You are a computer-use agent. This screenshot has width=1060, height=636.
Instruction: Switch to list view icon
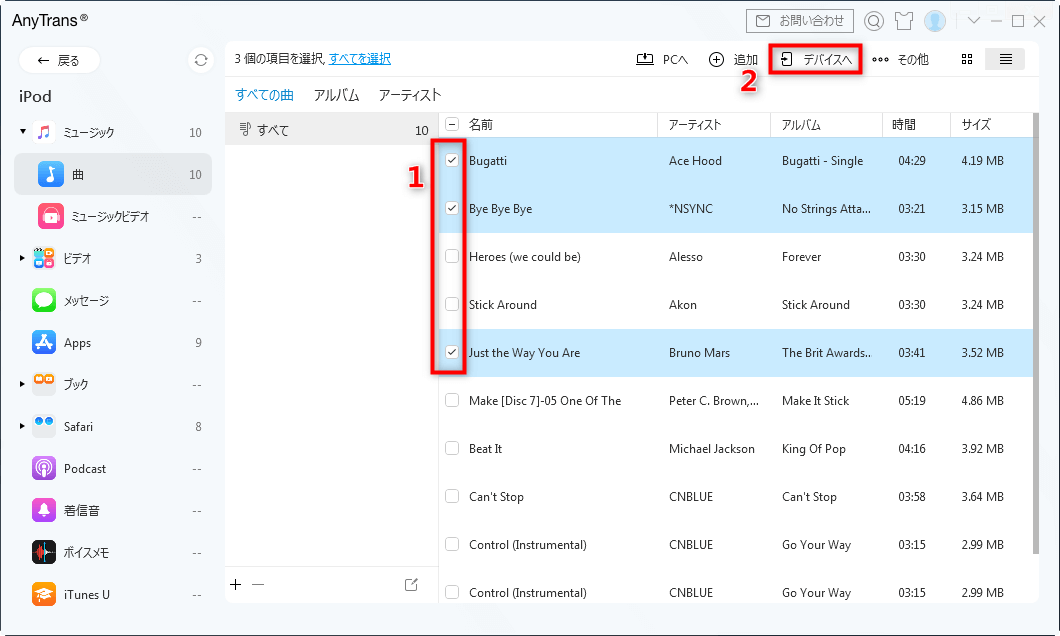(1005, 59)
